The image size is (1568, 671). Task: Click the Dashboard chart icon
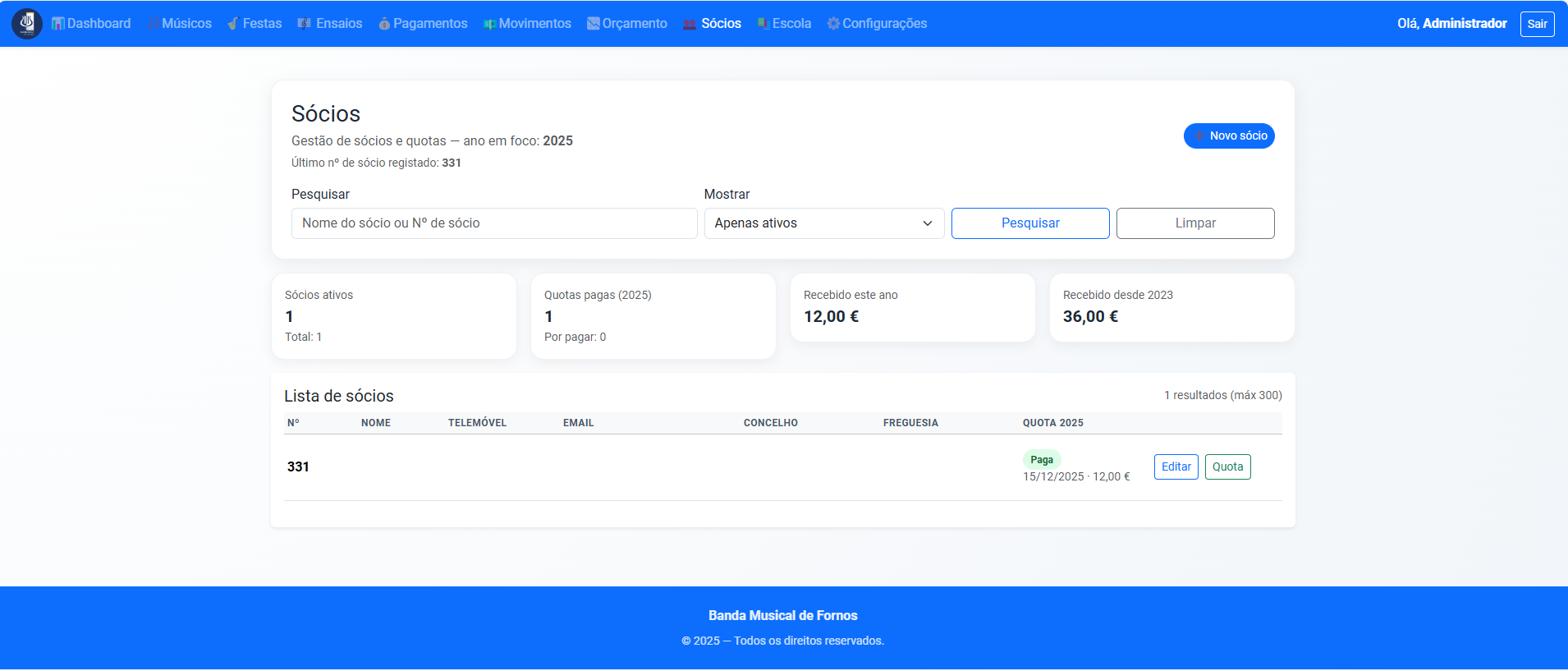point(57,24)
